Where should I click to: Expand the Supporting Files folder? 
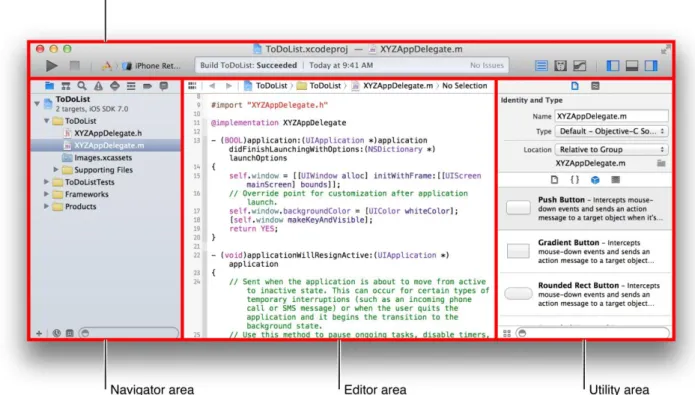[56, 169]
